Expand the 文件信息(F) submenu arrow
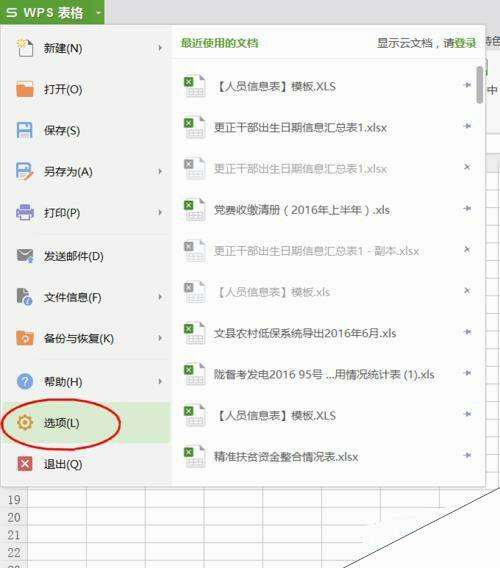500x568 pixels. pyautogui.click(x=160, y=297)
